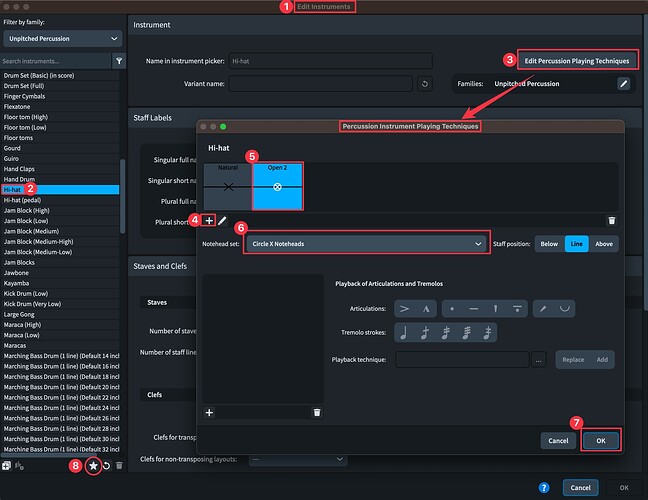Viewport: 648px width, 500px height.
Task: Edit the selected playing technique pencil icon
Action: (x=222, y=221)
